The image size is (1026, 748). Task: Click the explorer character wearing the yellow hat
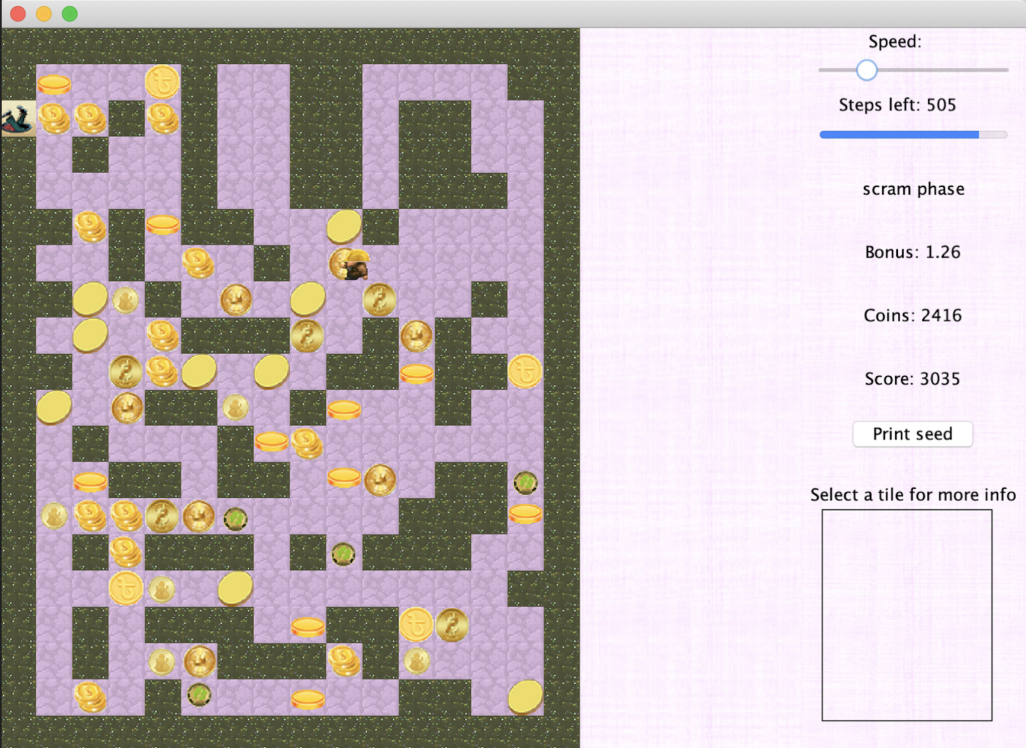pyautogui.click(x=350, y=265)
